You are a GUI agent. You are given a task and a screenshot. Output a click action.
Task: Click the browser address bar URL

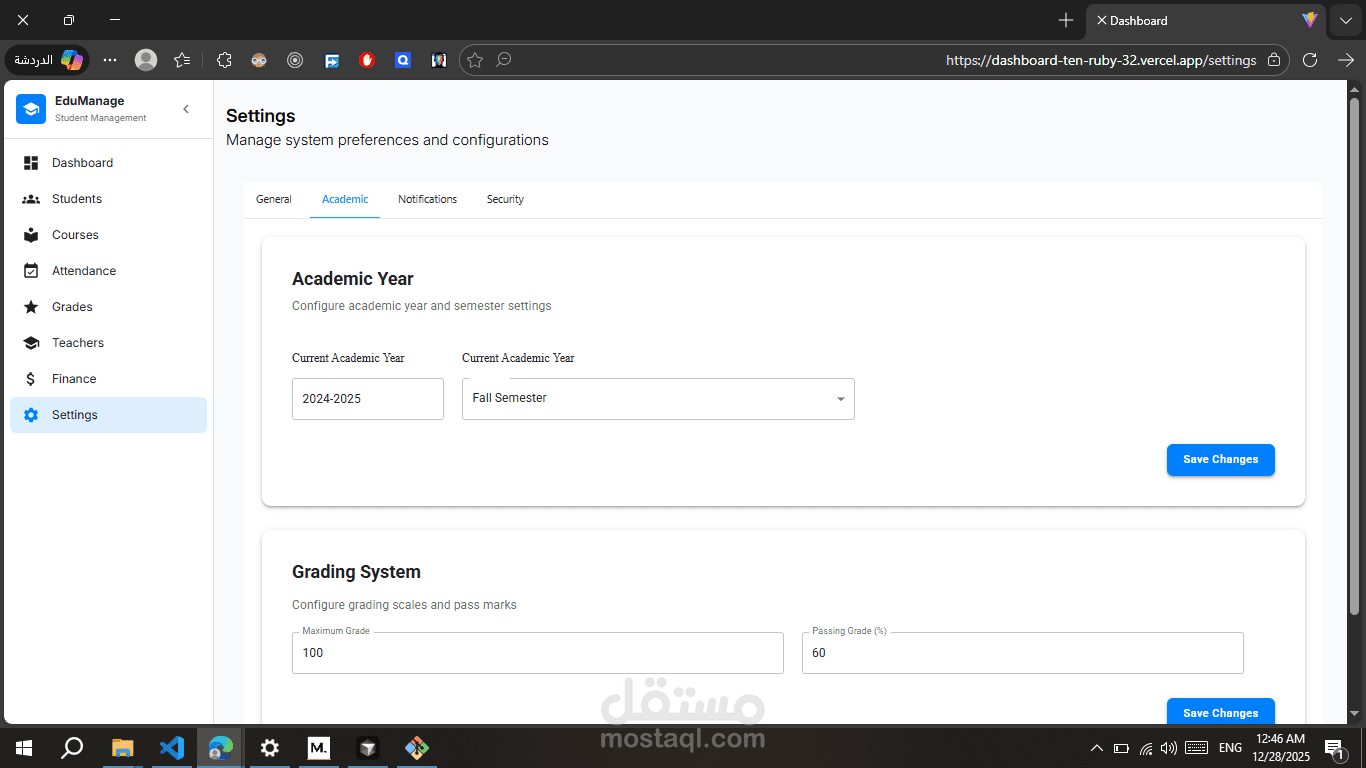point(1101,60)
